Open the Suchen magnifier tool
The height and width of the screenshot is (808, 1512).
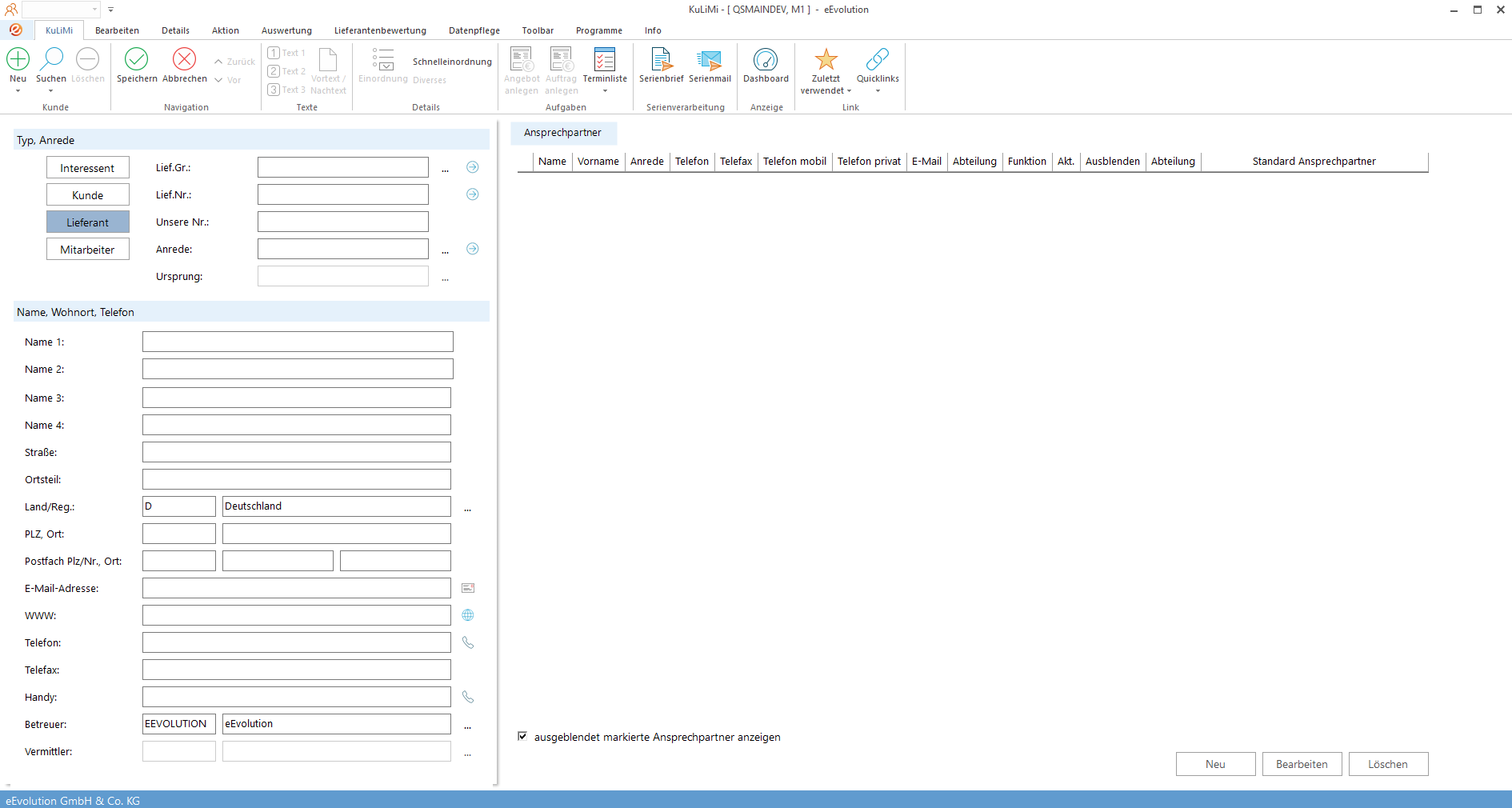(x=51, y=59)
